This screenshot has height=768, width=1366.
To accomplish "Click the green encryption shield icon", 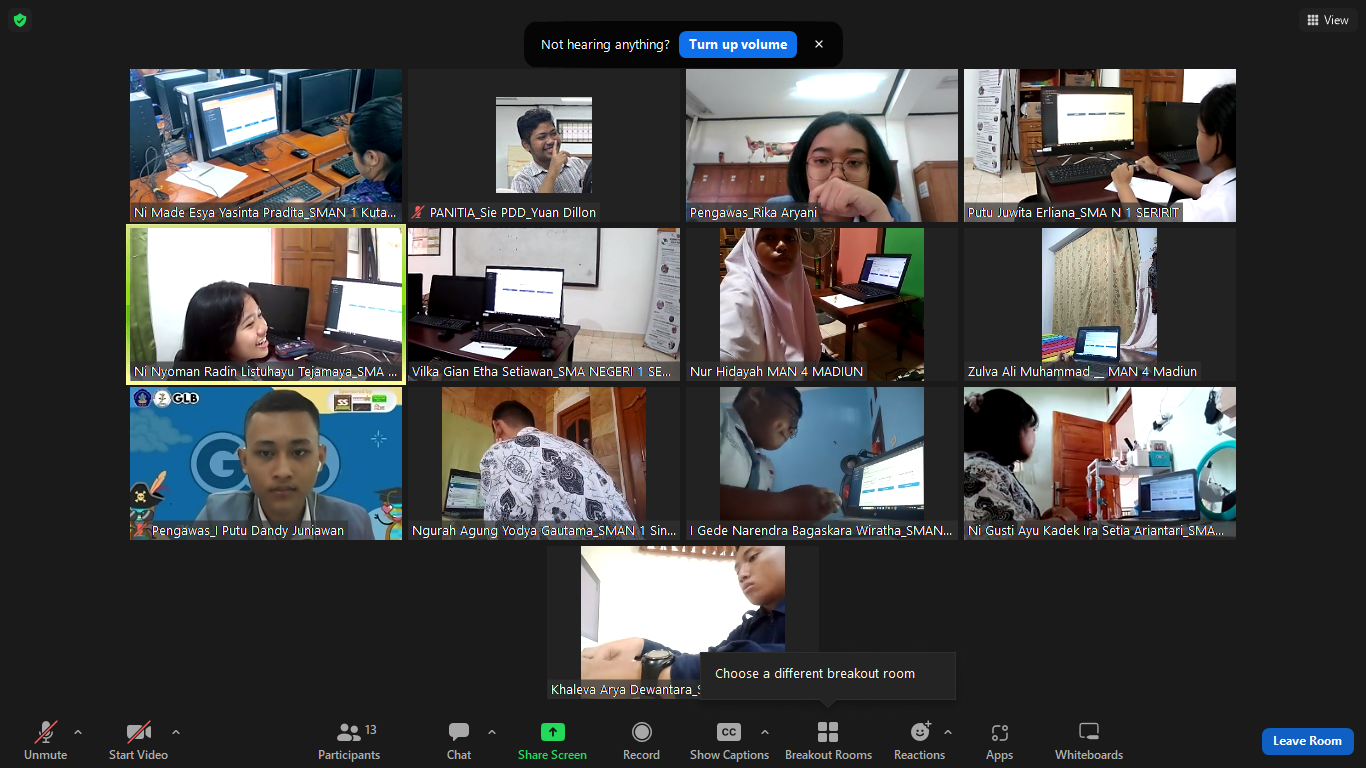I will [20, 20].
